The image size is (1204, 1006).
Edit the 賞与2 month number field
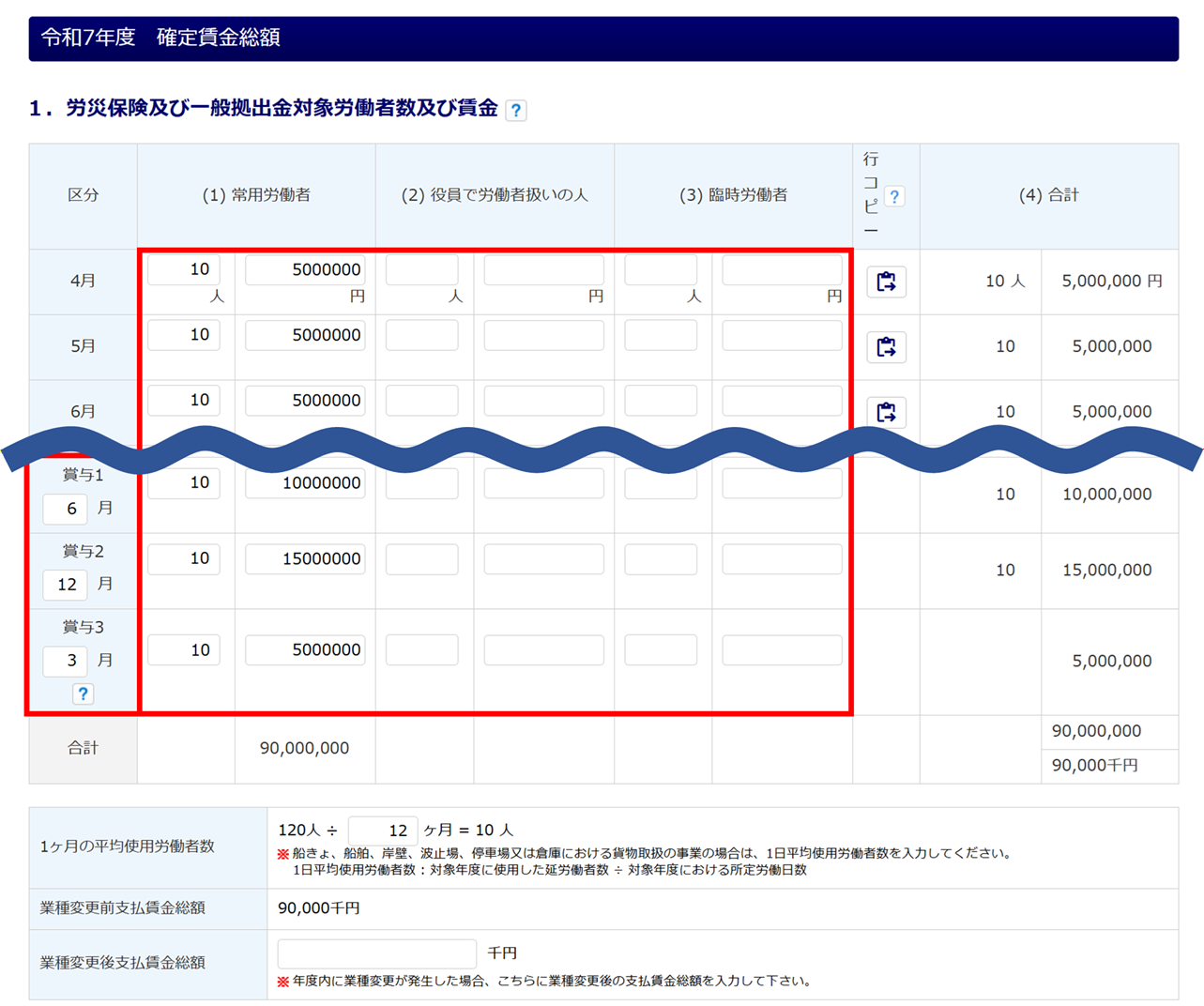(65, 585)
